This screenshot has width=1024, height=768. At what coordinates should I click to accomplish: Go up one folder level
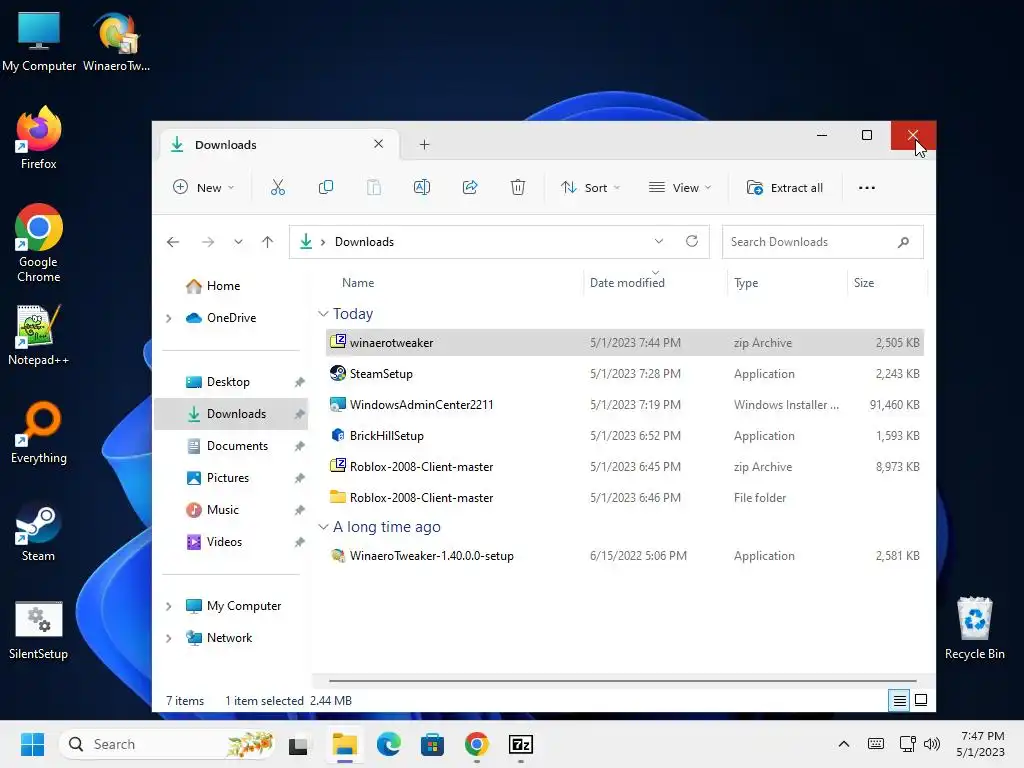click(x=267, y=242)
